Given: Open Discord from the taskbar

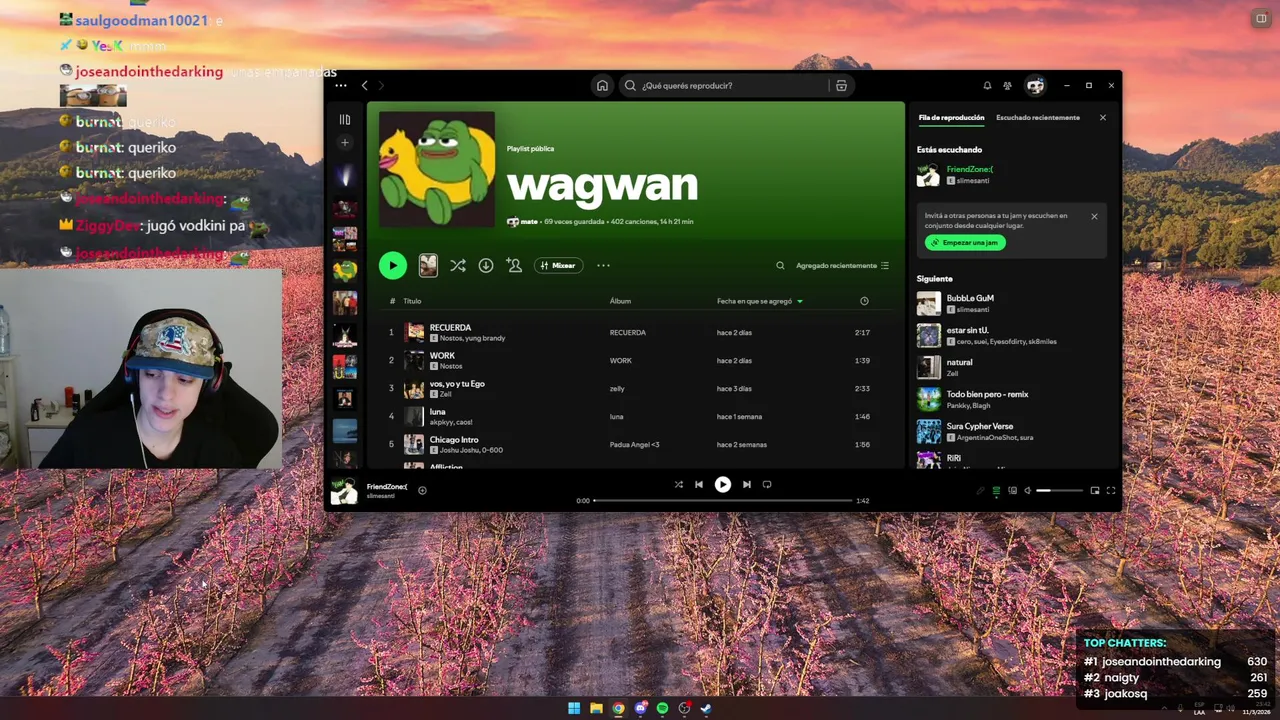Looking at the screenshot, I should click(641, 709).
